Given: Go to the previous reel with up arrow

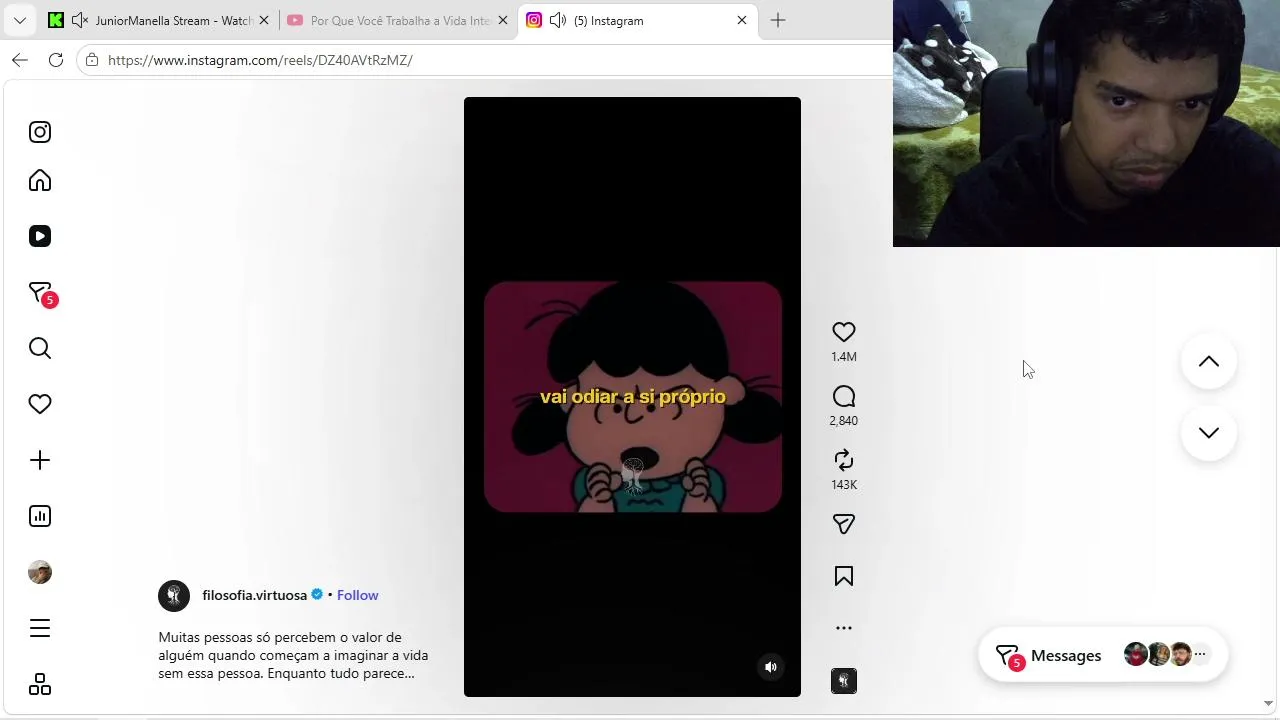Looking at the screenshot, I should (1209, 361).
